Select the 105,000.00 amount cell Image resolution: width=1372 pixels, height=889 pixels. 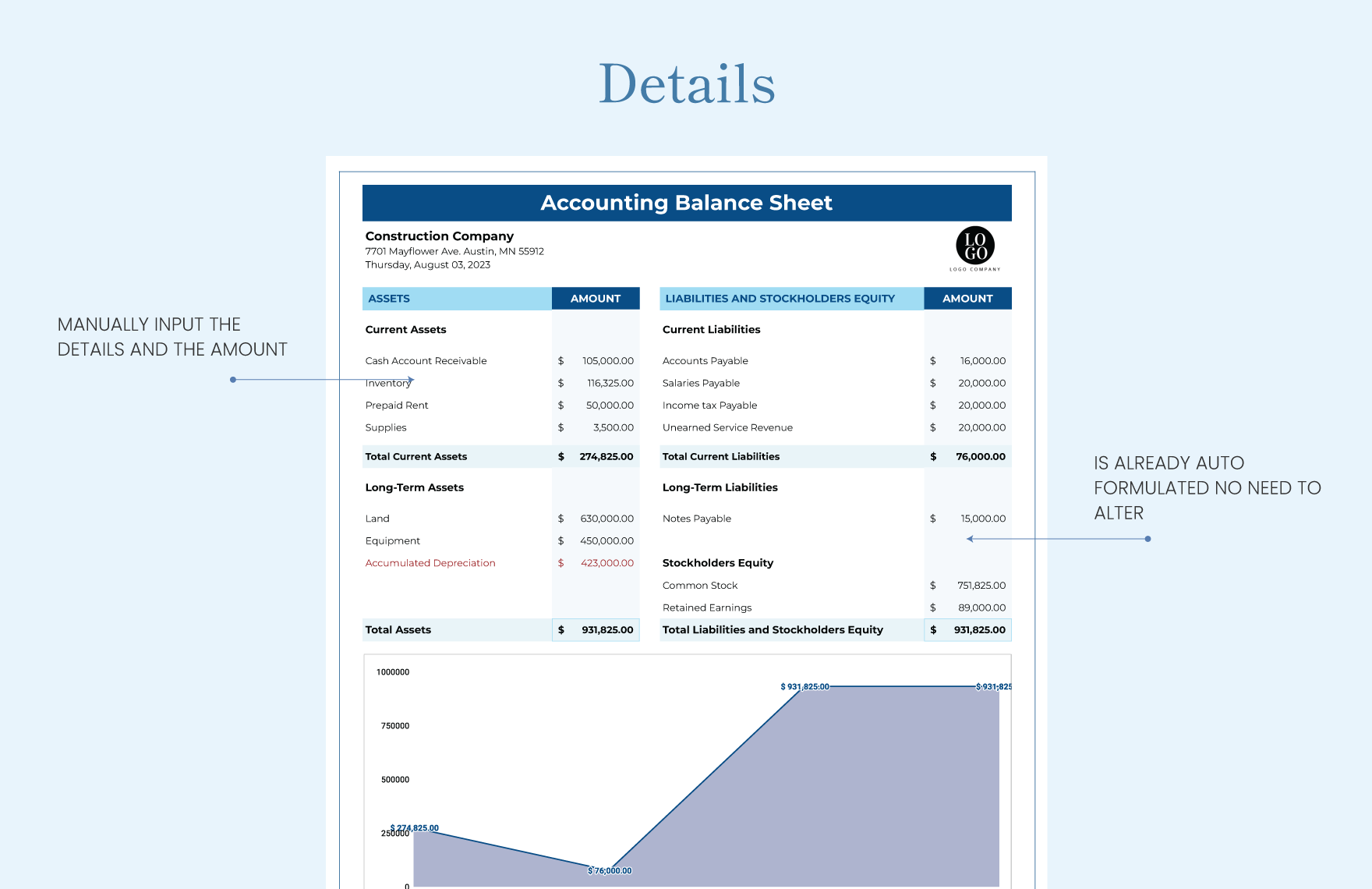(x=596, y=361)
